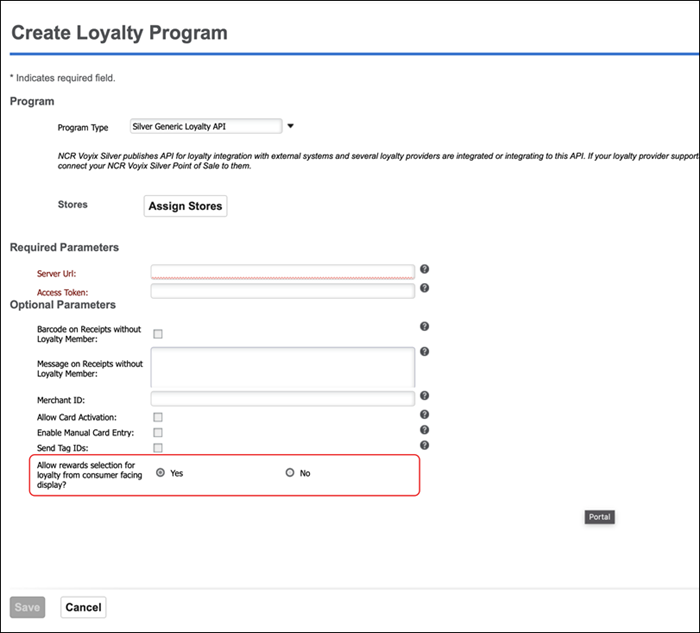Click help icon next to Merchant ID
Screen dimensions: 700x633
(x=424, y=396)
